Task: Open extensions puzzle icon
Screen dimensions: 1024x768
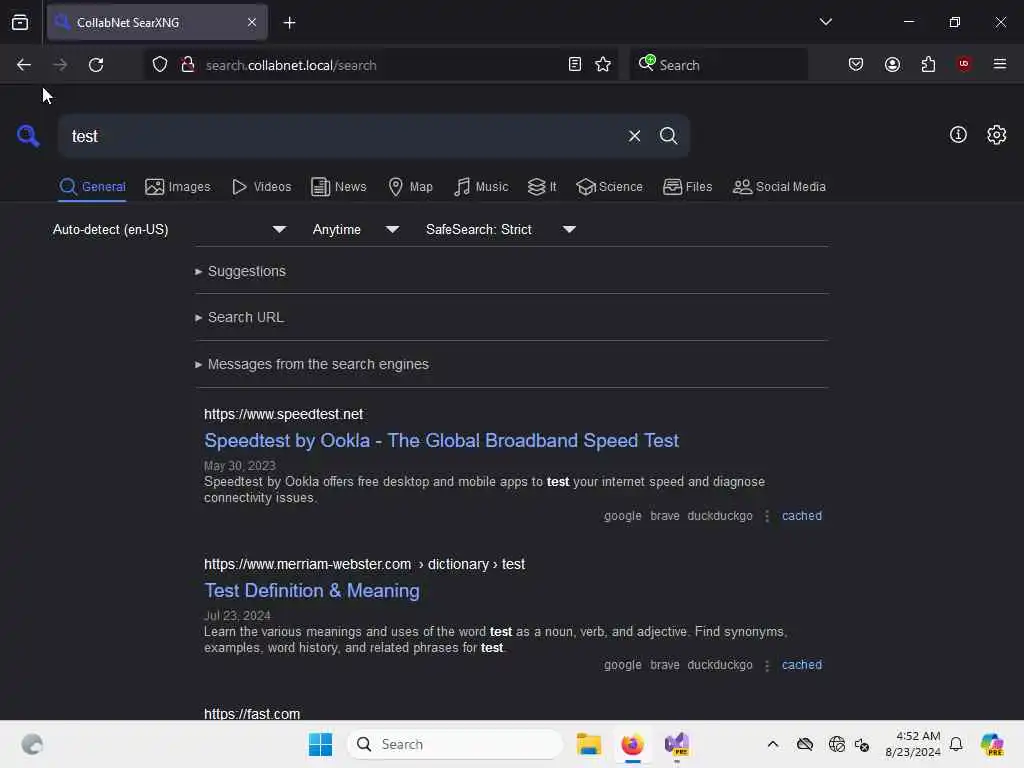Action: pos(928,65)
